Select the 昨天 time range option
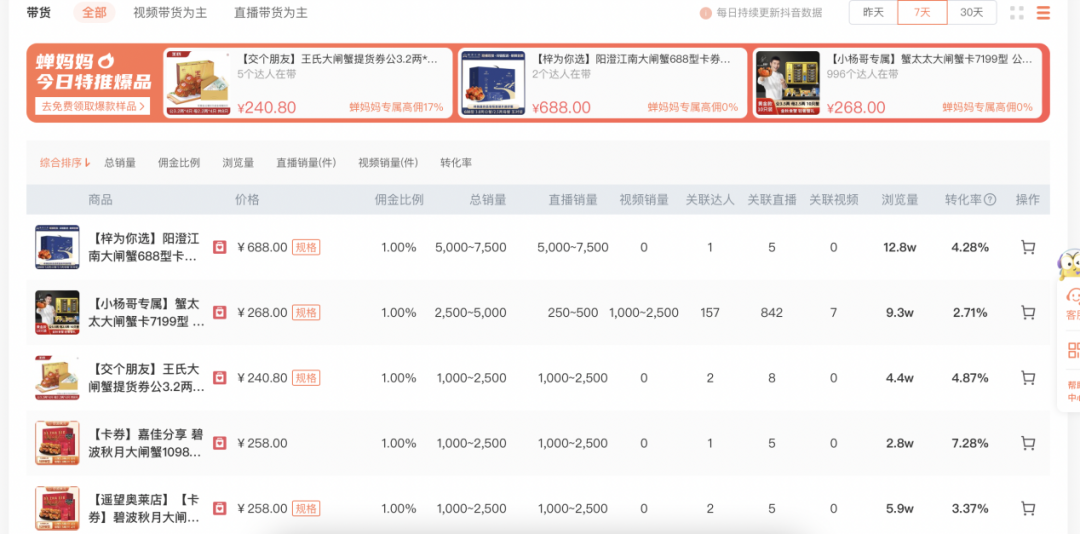 click(873, 13)
